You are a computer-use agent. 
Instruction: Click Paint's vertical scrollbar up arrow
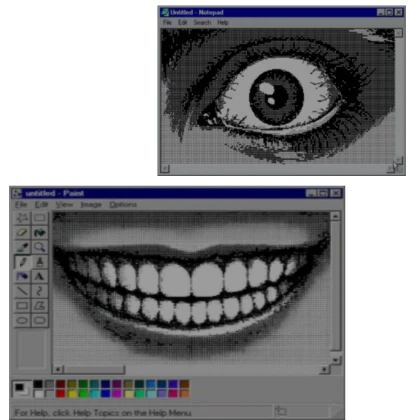click(x=335, y=216)
